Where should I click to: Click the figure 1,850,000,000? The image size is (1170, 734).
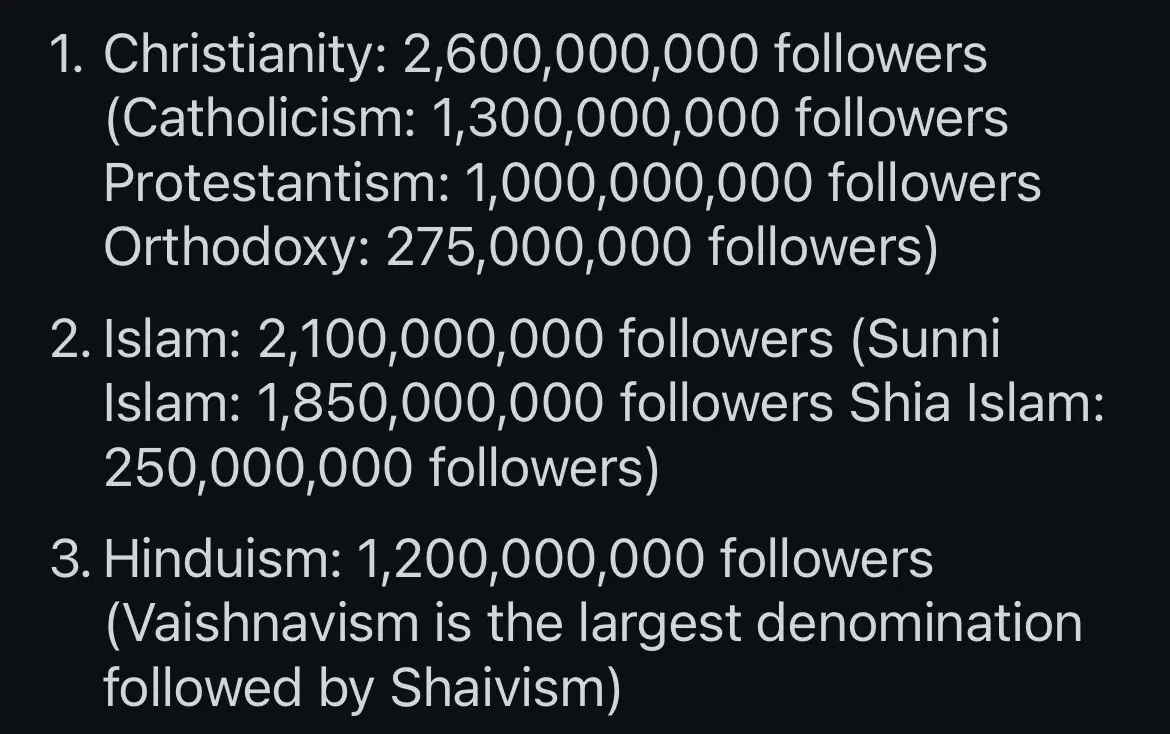point(431,404)
